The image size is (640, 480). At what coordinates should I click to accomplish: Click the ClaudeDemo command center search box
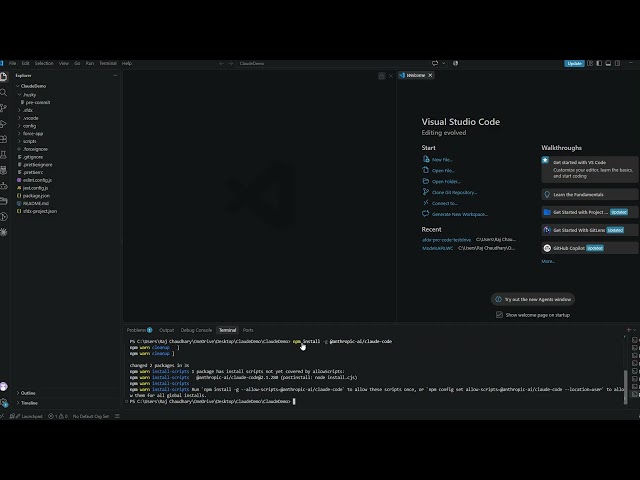tap(332, 63)
